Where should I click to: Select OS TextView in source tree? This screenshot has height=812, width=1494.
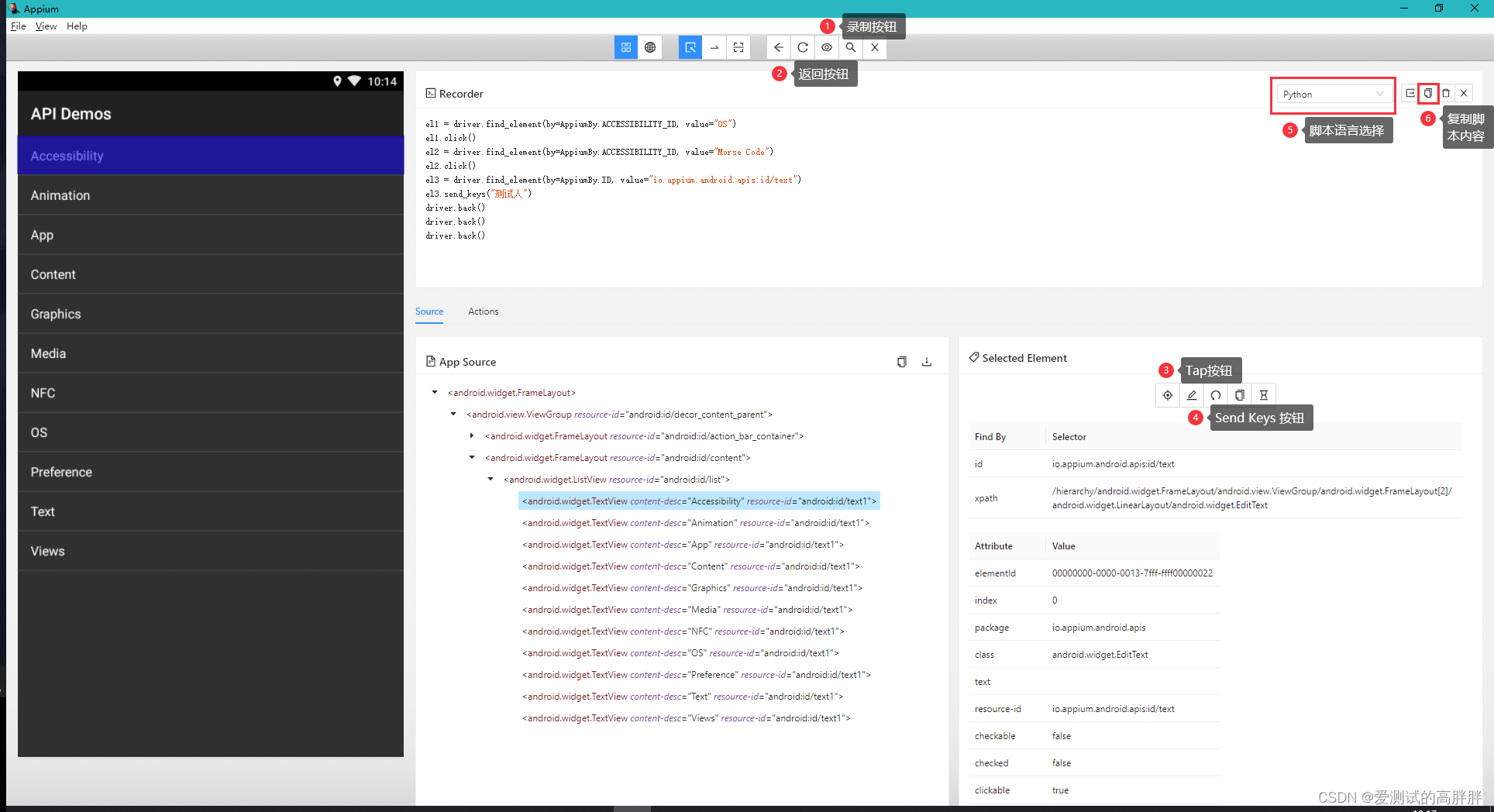[x=680, y=653]
